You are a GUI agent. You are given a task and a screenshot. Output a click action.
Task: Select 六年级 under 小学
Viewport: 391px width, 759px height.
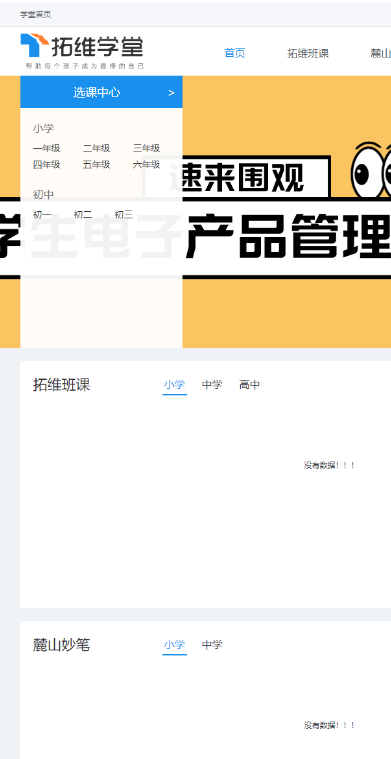[146, 165]
